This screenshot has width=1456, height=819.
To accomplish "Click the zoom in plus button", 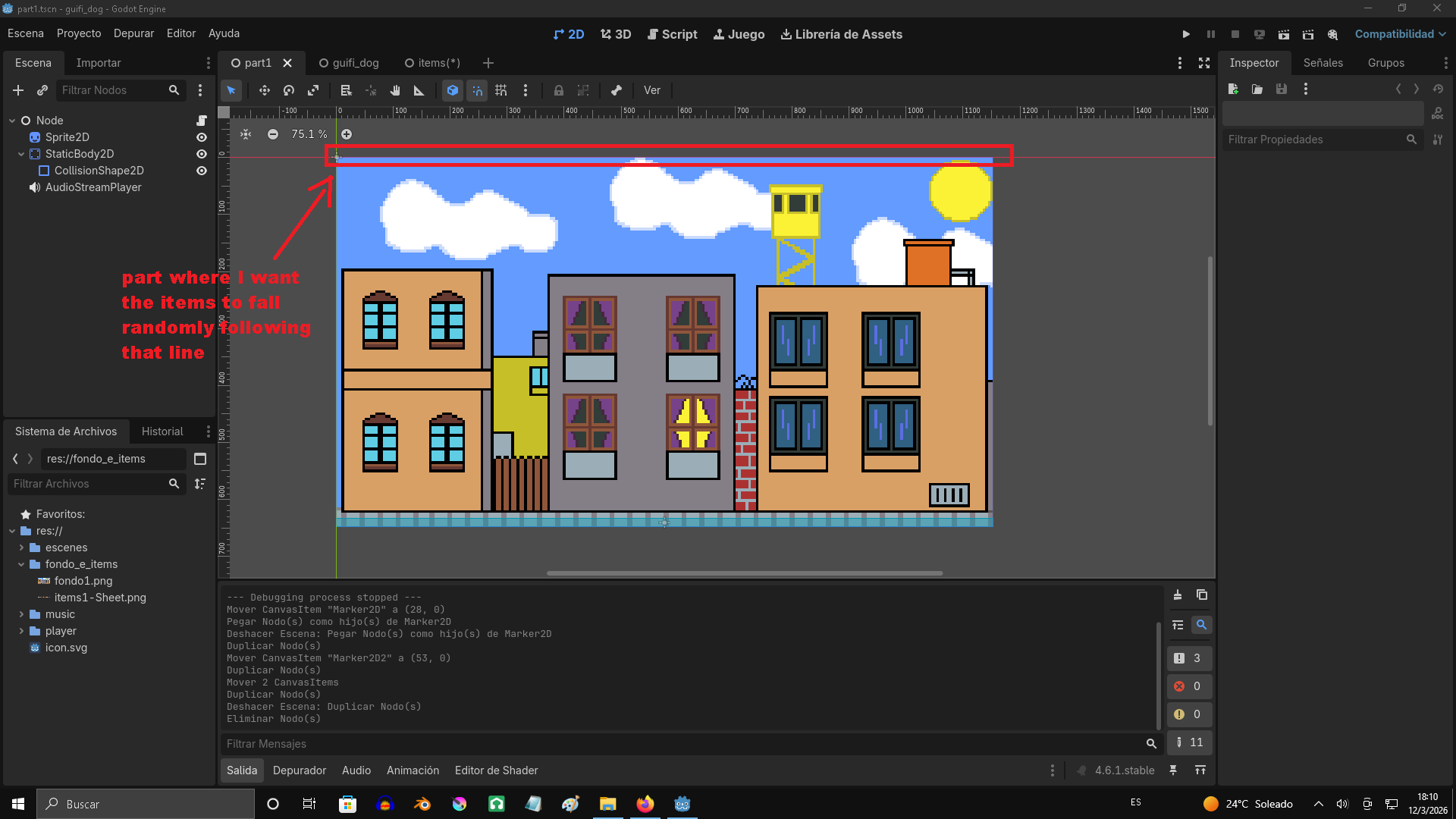I will (x=347, y=134).
